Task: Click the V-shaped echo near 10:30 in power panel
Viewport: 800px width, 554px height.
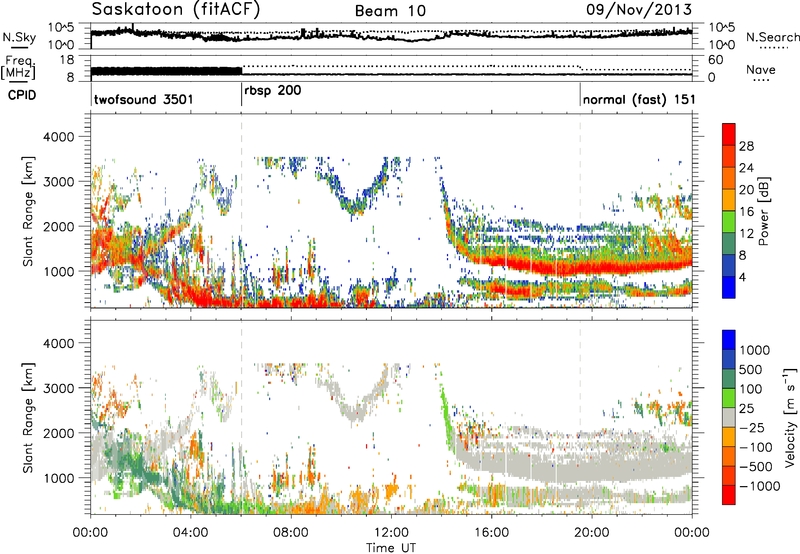Action: (x=354, y=199)
